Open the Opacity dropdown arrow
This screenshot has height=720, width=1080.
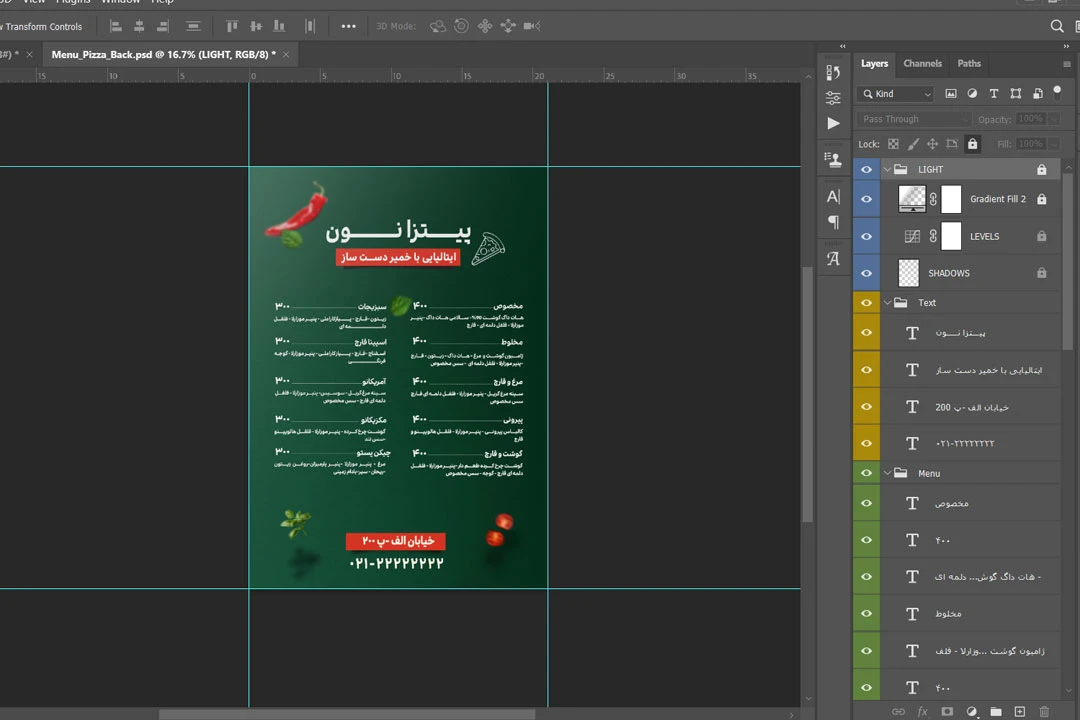point(1055,119)
